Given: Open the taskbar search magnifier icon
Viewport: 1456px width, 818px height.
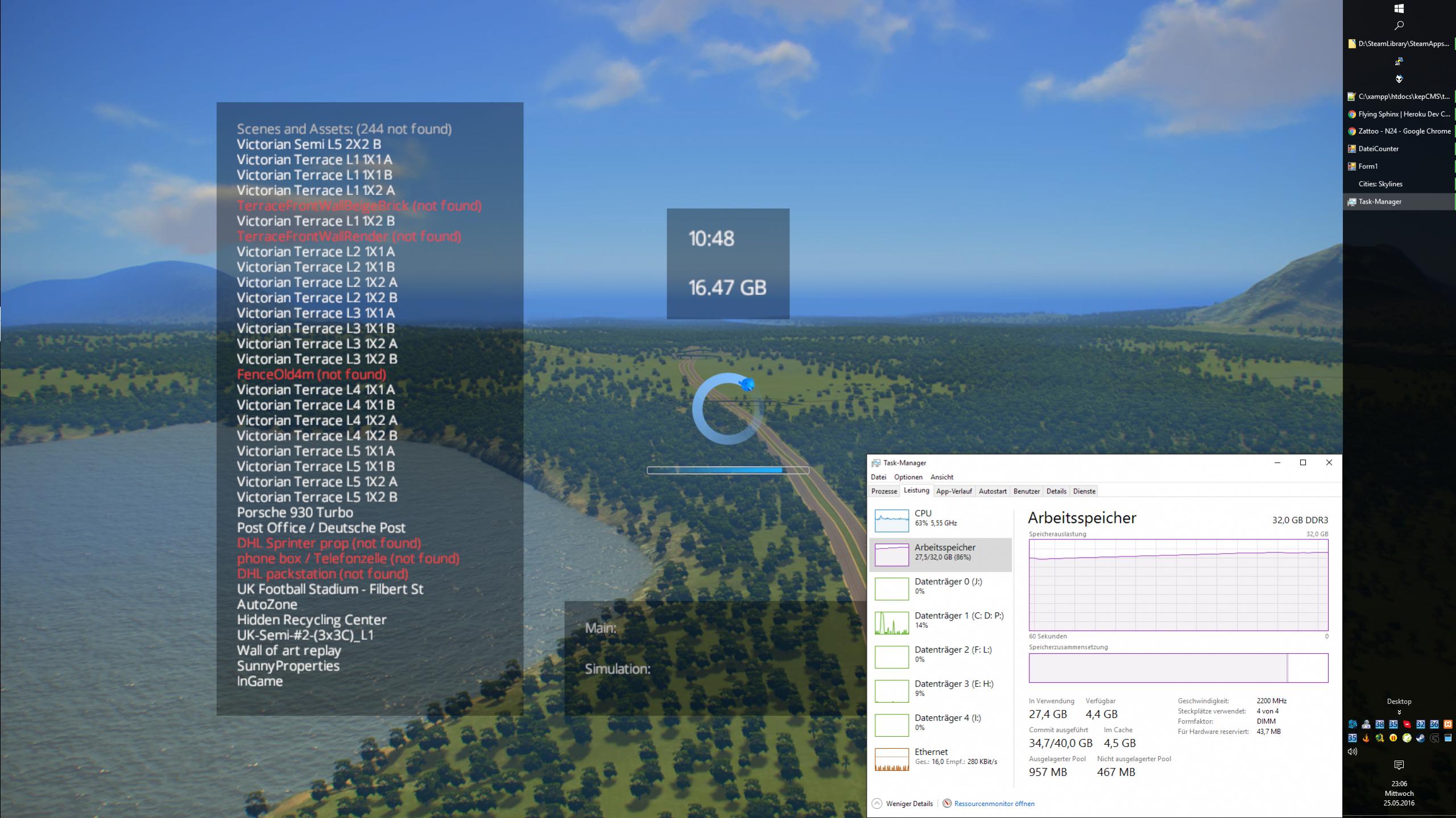Looking at the screenshot, I should [x=1399, y=26].
